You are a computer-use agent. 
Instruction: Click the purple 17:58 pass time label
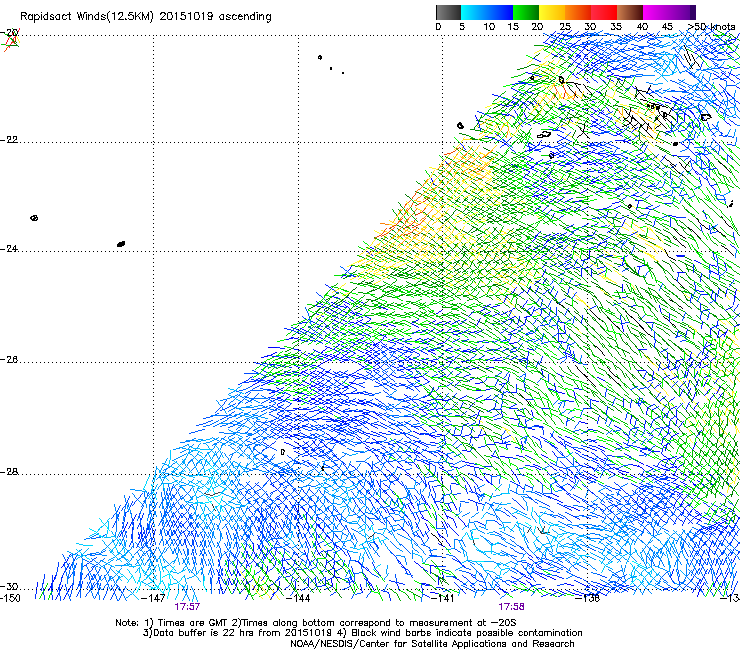(512, 607)
